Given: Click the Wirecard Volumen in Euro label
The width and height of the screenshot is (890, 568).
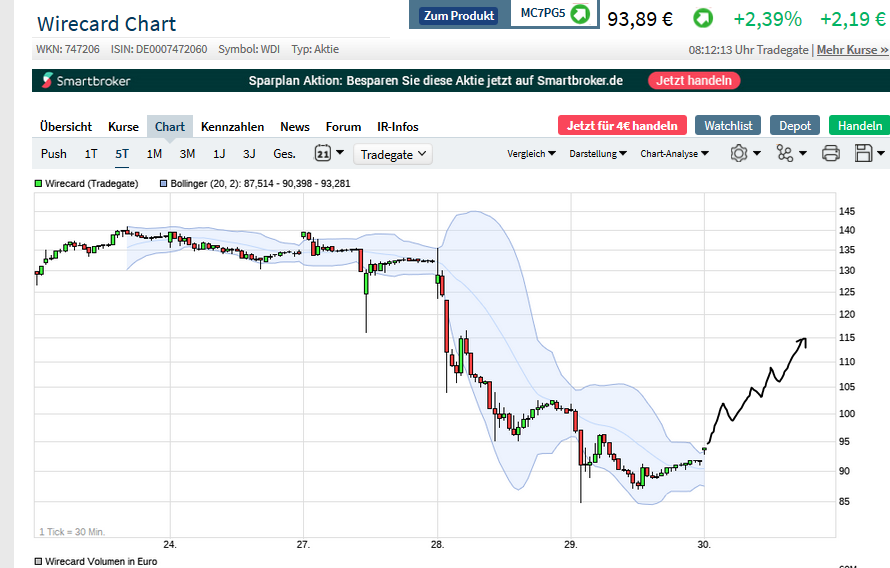Looking at the screenshot, I should coord(101,561).
